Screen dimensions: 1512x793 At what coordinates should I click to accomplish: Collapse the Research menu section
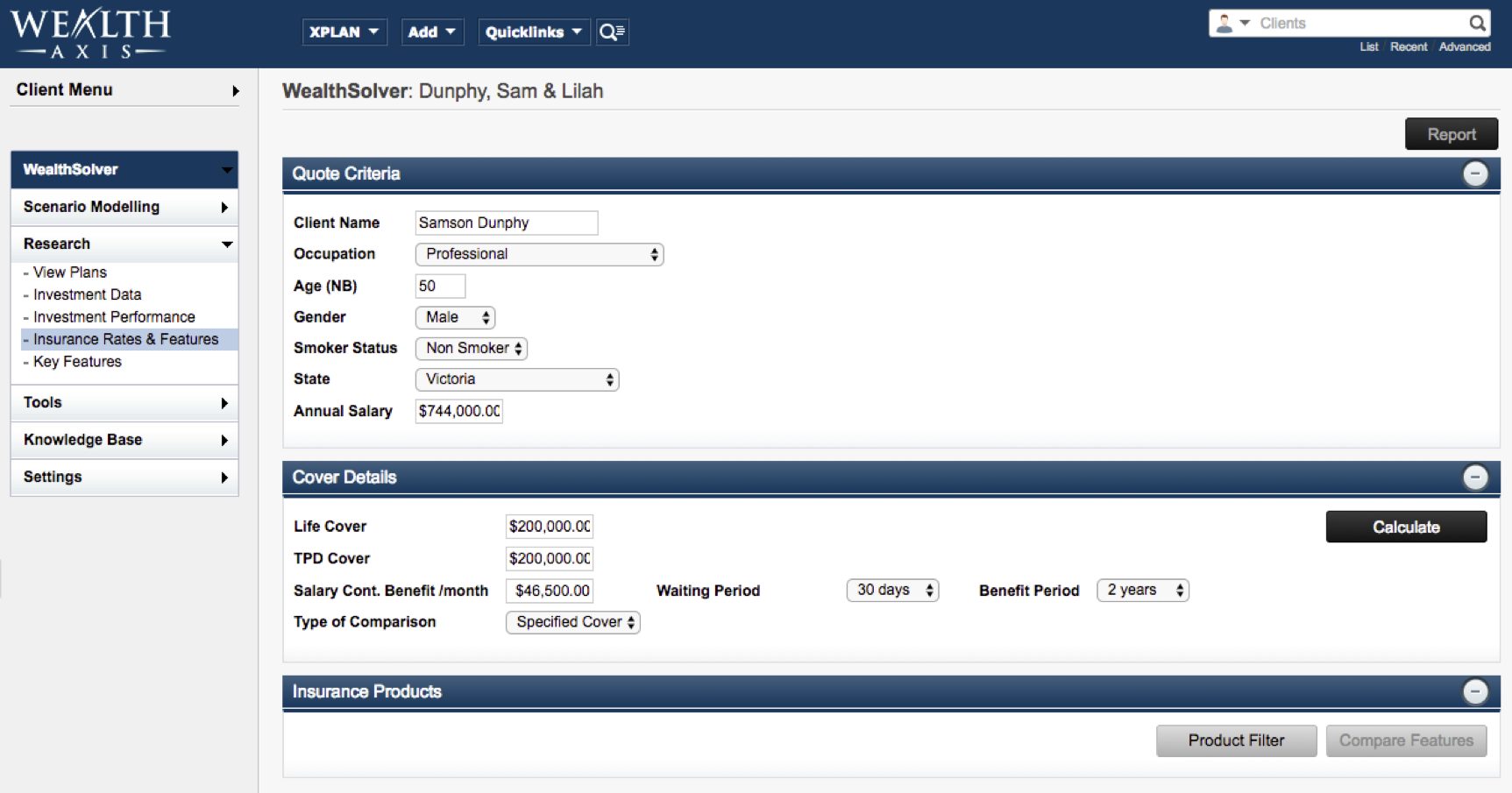tap(124, 244)
